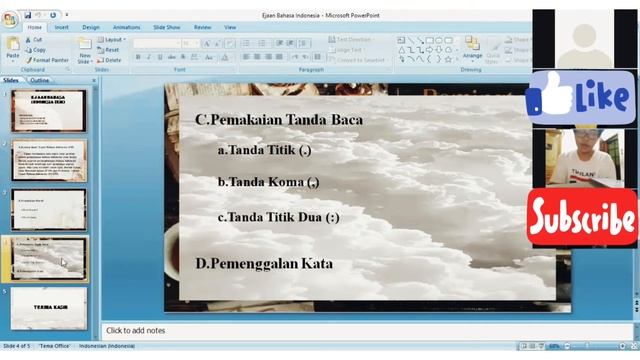Open the Clipboard group dialog launcher
The height and width of the screenshot is (360, 640).
[x=68, y=70]
